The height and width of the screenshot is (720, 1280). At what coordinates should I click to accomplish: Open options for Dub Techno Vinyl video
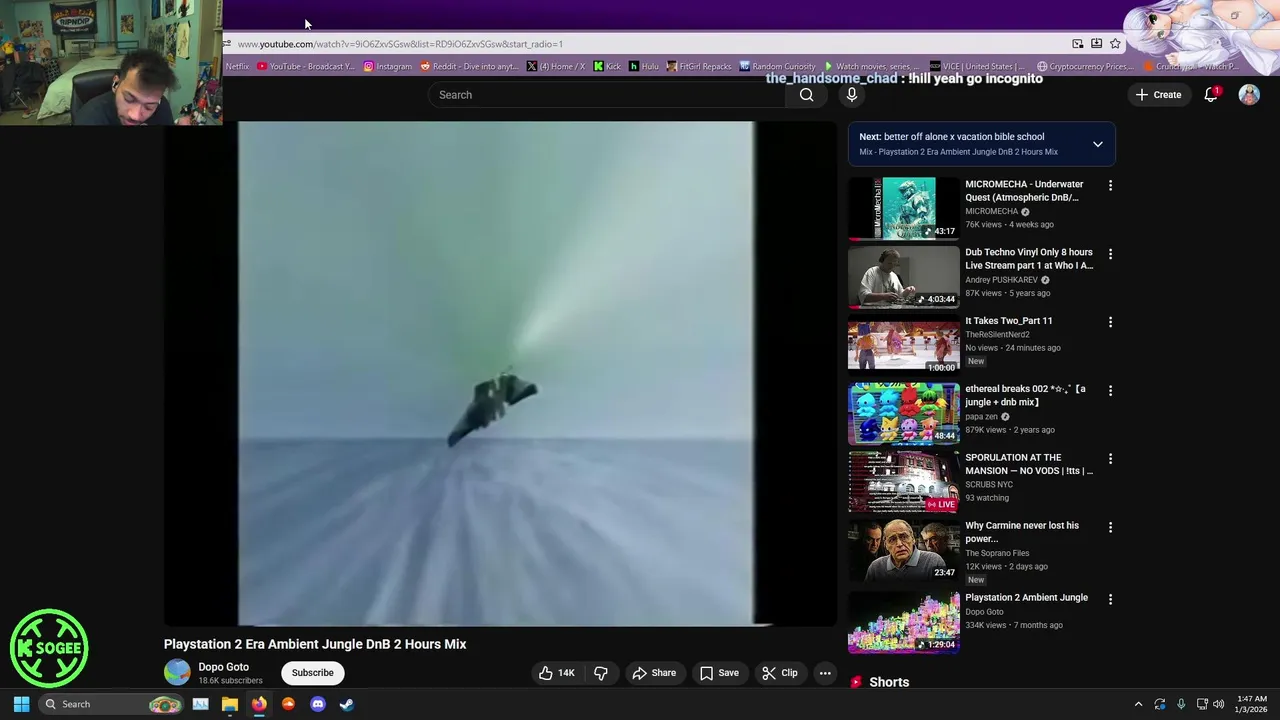click(x=1110, y=254)
